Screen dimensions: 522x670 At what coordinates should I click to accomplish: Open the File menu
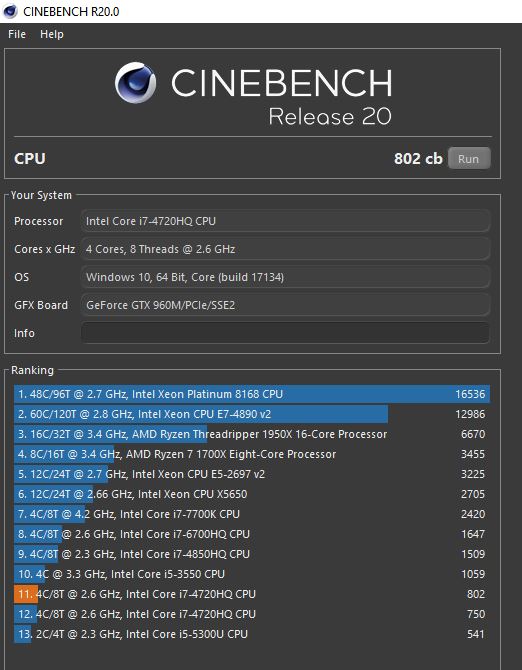(x=17, y=34)
